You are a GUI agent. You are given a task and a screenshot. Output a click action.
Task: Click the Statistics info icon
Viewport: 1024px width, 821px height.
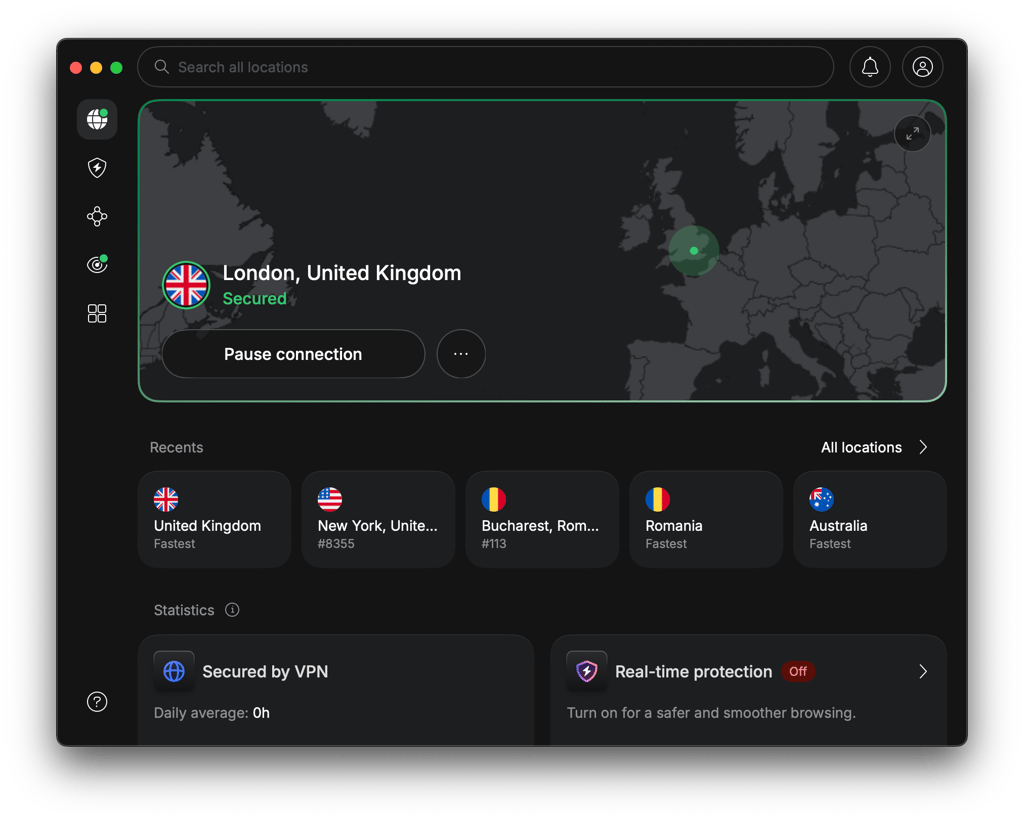(232, 609)
